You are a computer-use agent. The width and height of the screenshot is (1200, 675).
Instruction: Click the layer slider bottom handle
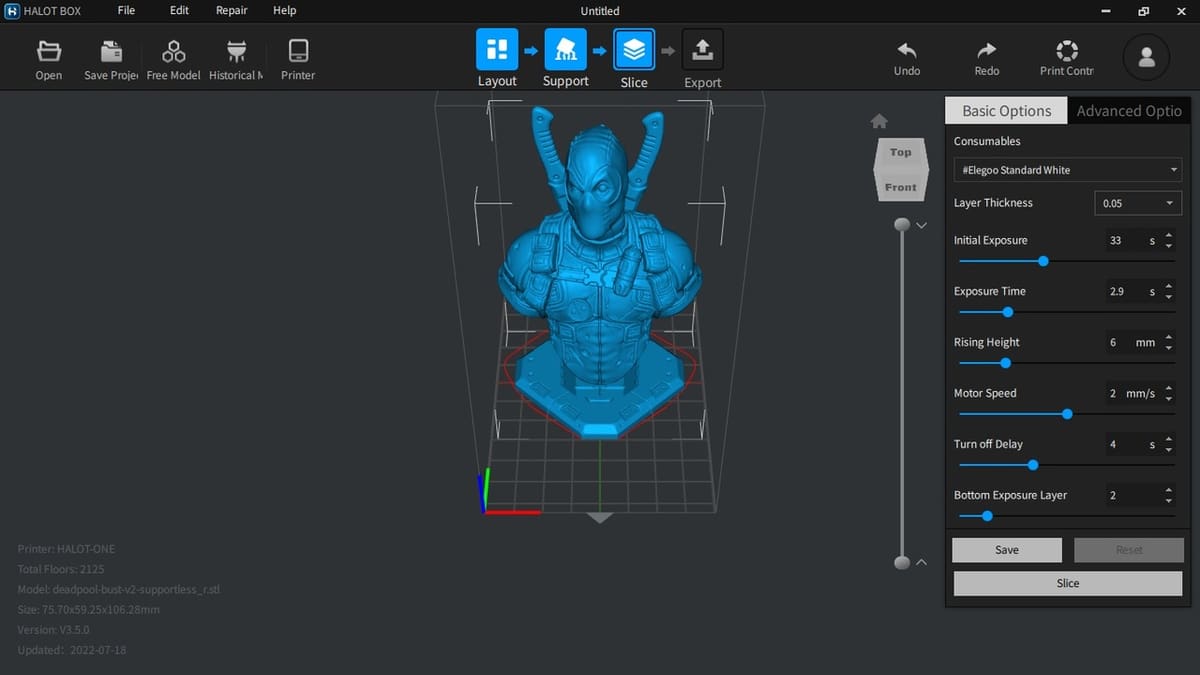(902, 563)
